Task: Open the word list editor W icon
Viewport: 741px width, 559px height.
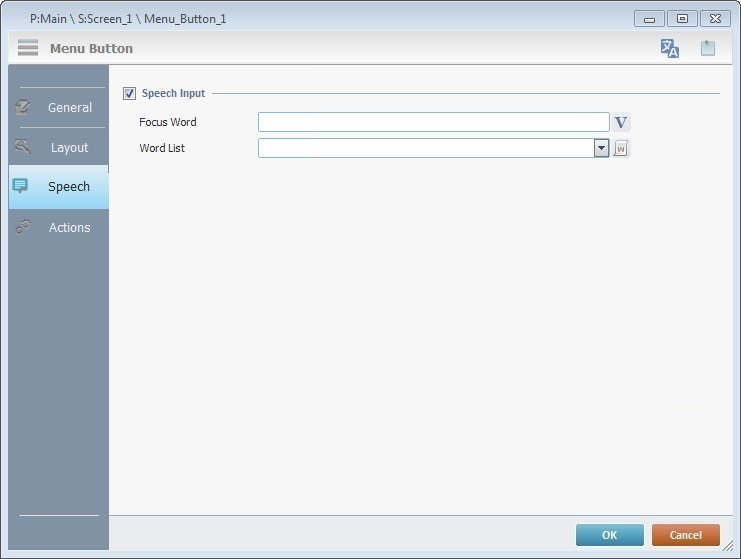Action: click(621, 149)
